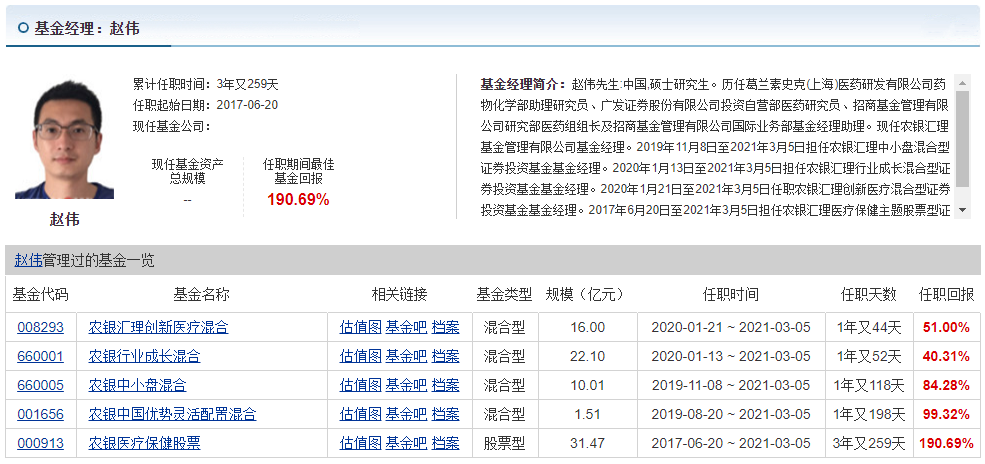Viewport: 985px width, 464px height.
Task: Click 估值图 for 农银医疗保健股票
Action: (x=361, y=443)
